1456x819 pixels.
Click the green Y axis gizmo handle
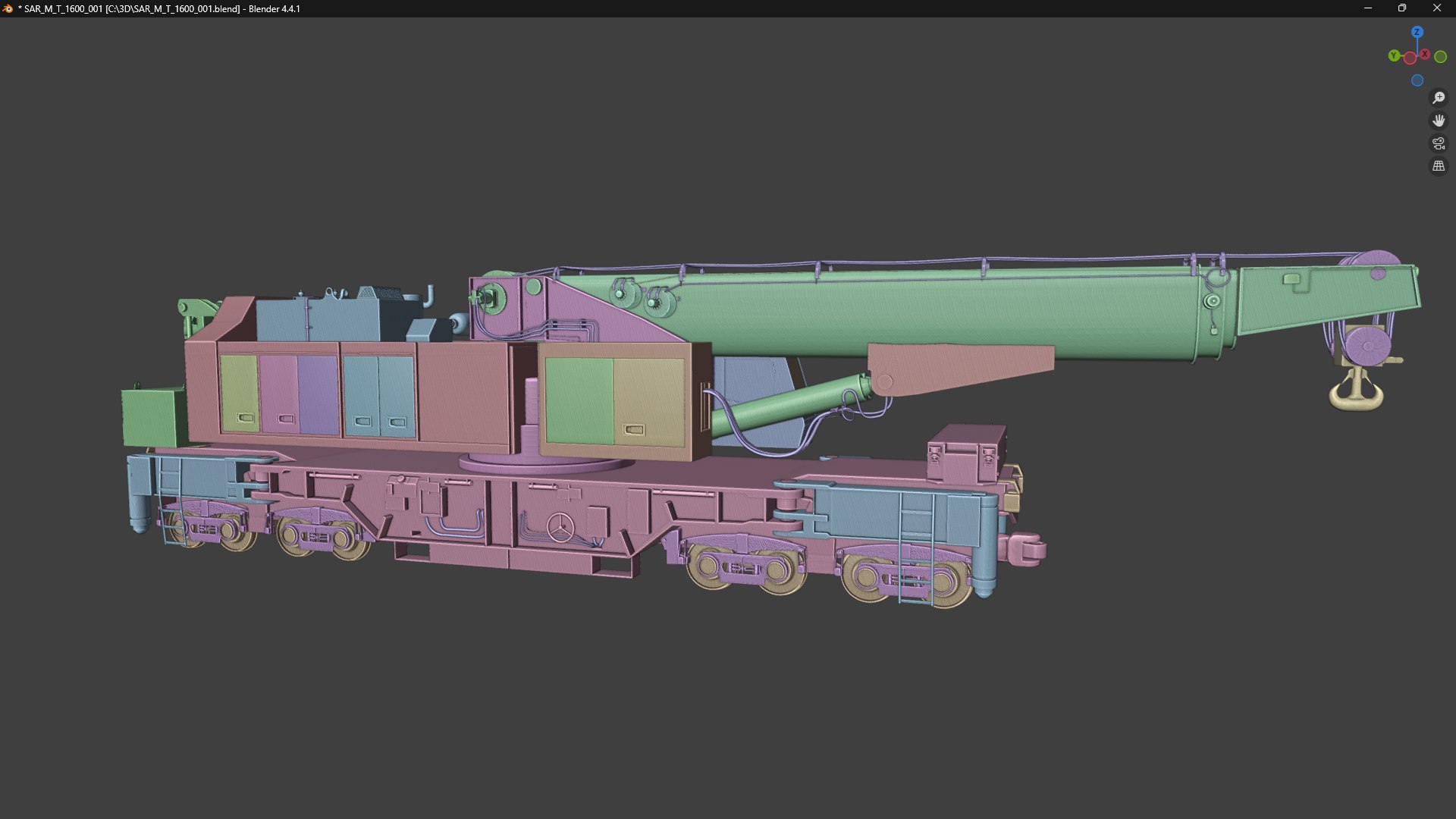tap(1394, 55)
